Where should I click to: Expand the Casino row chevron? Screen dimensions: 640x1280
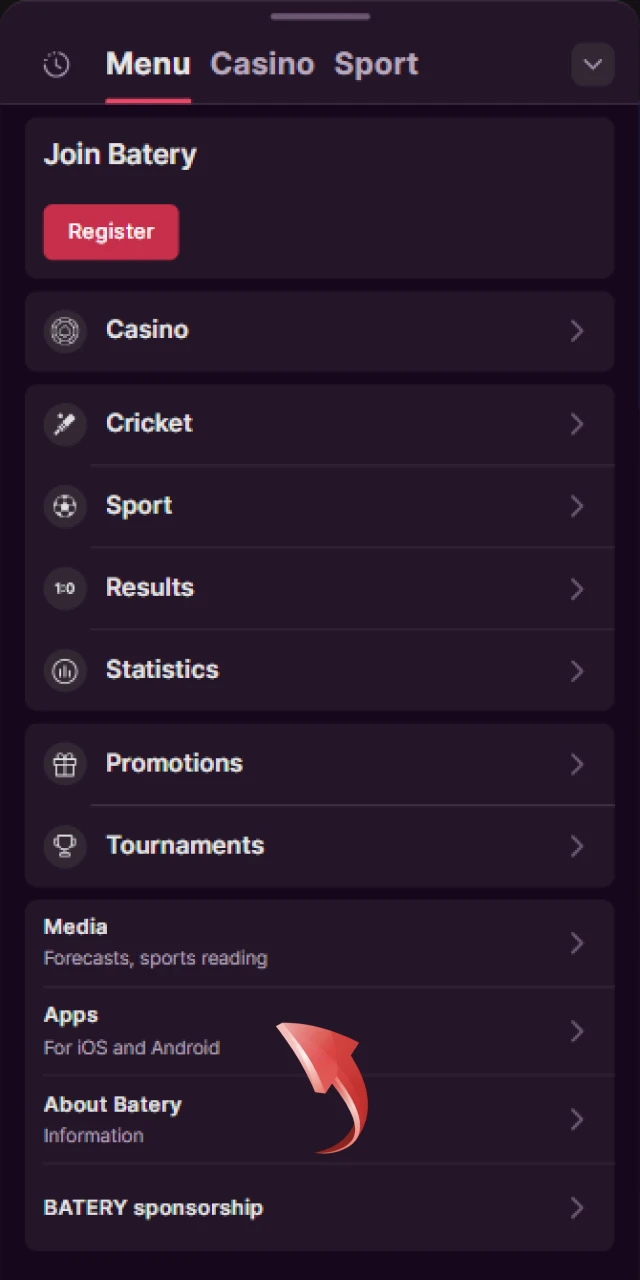click(x=577, y=331)
